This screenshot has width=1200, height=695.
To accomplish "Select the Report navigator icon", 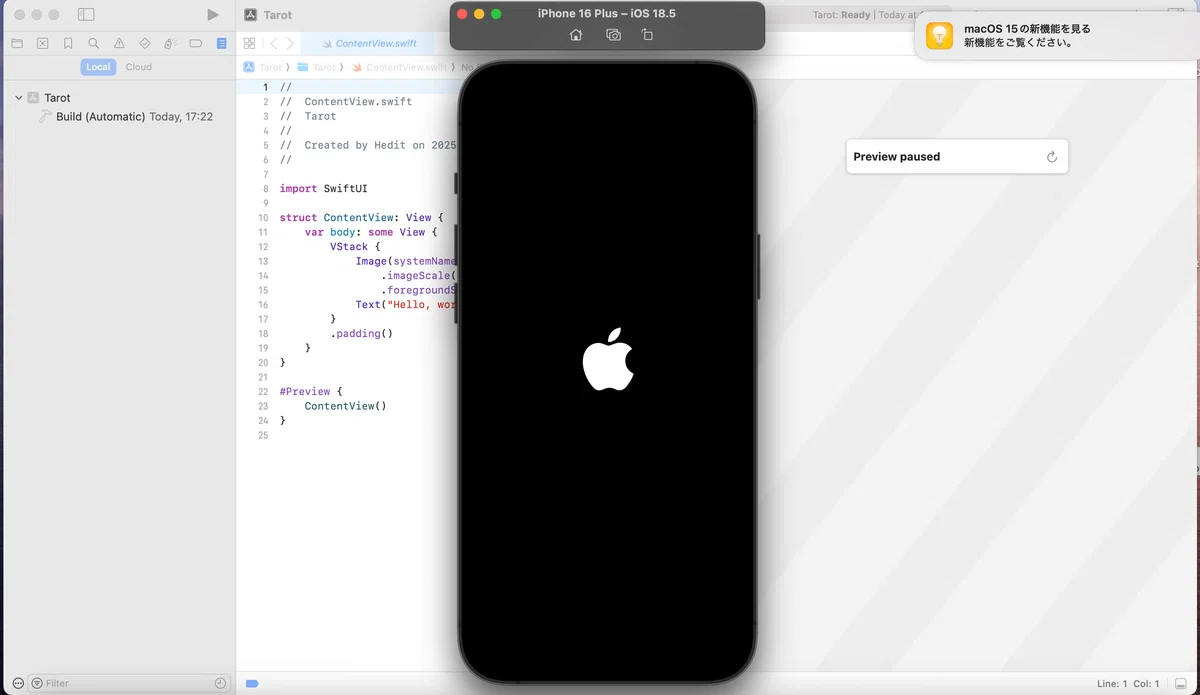I will [x=221, y=43].
